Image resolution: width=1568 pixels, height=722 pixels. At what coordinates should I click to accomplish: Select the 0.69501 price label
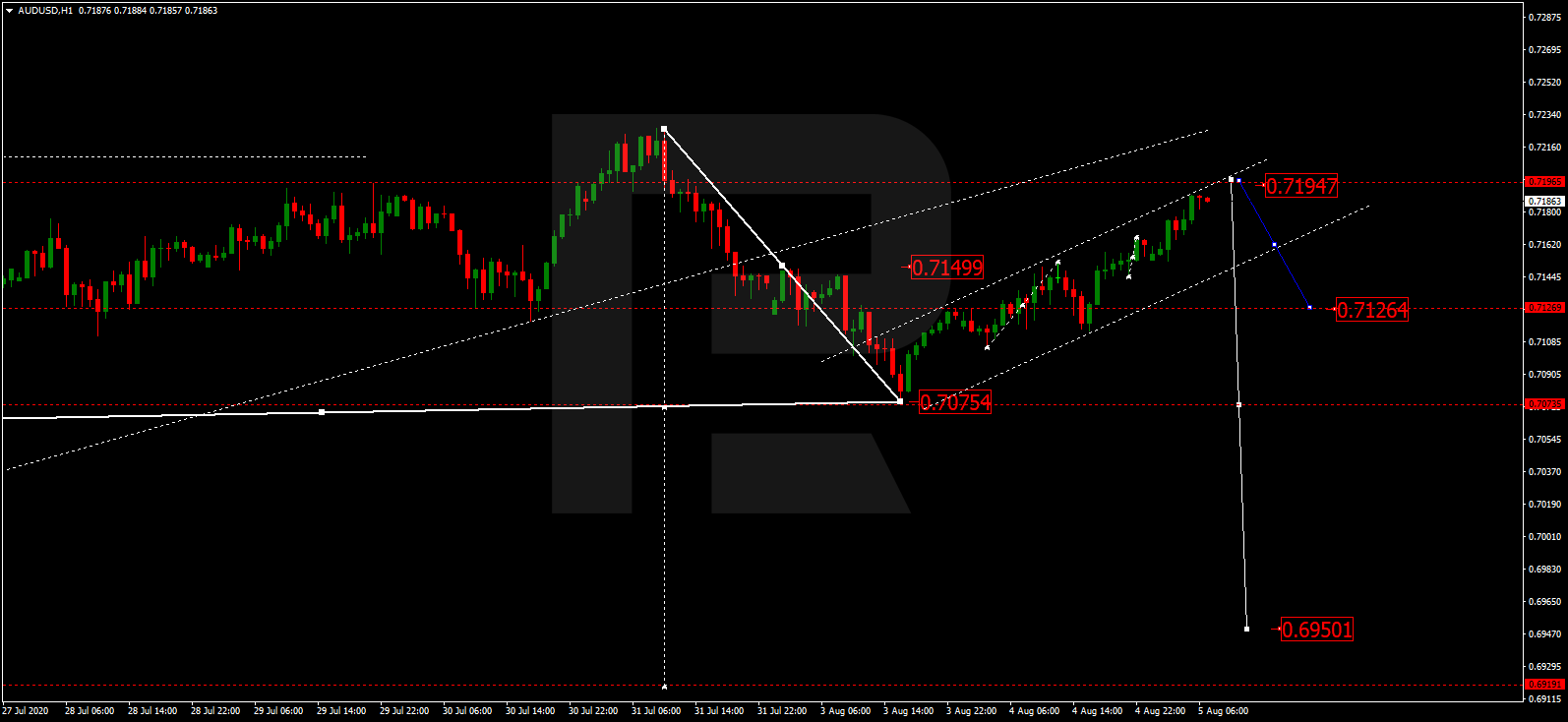coord(1316,630)
